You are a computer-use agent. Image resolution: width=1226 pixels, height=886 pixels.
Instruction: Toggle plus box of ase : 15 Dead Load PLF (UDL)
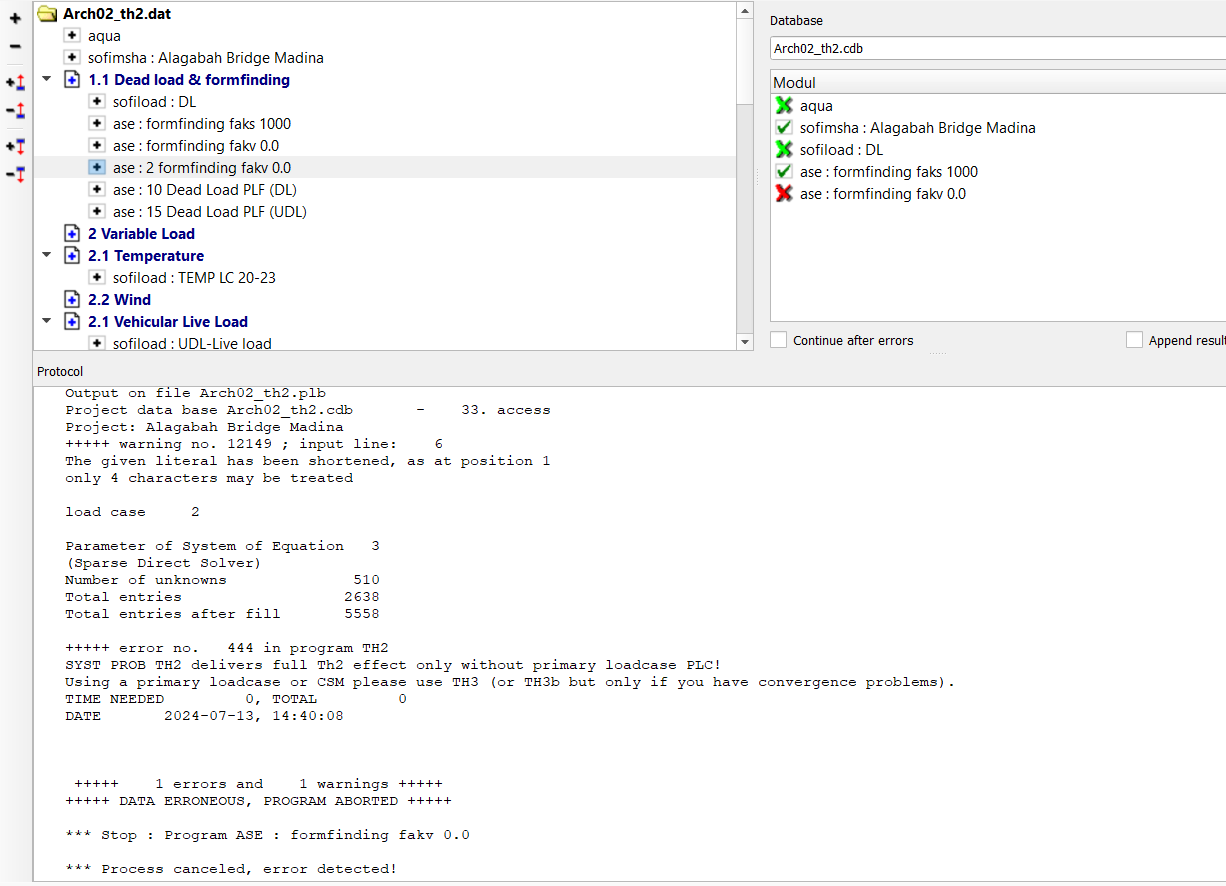[x=97, y=211]
